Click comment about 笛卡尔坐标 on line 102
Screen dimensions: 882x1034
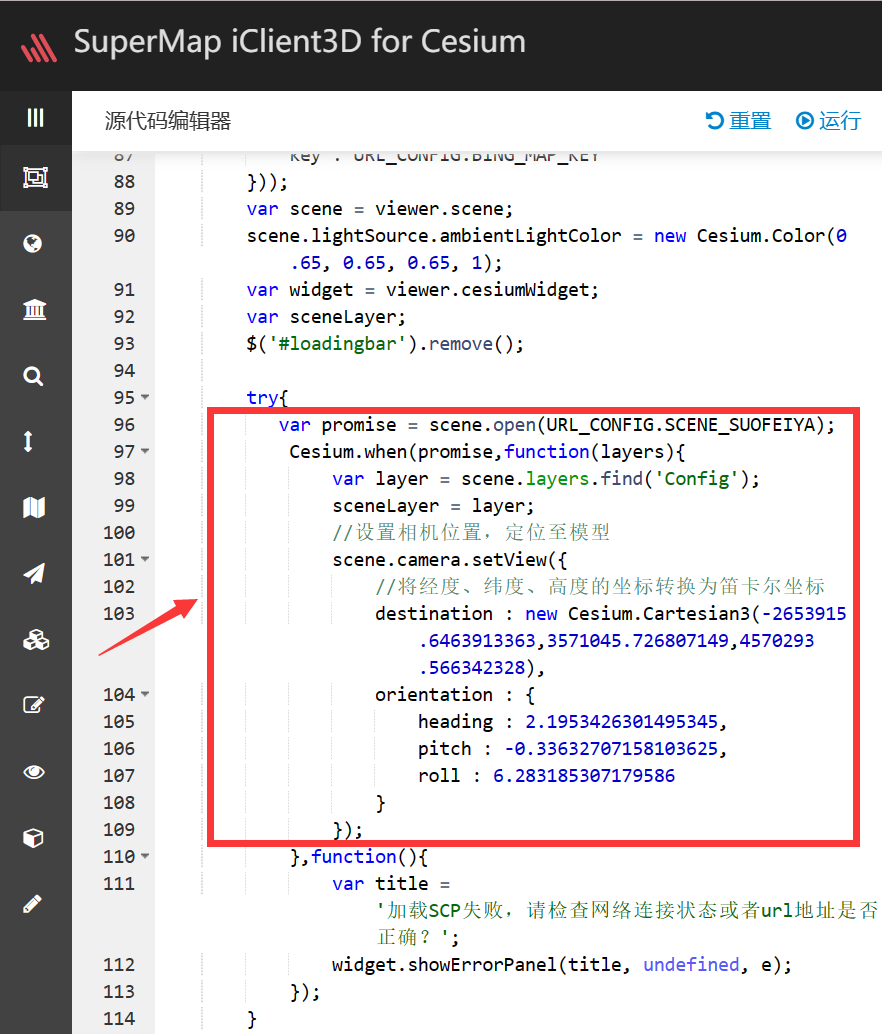tap(600, 586)
